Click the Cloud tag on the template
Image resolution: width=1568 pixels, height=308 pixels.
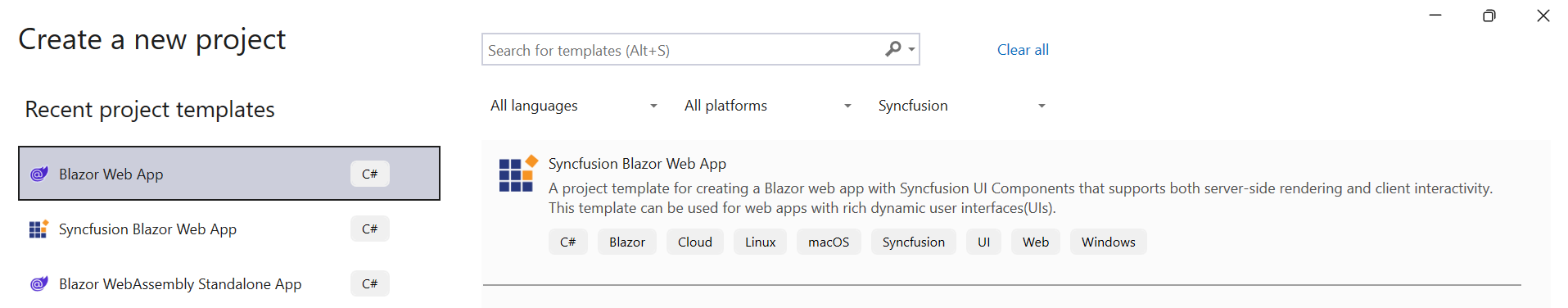[x=695, y=242]
